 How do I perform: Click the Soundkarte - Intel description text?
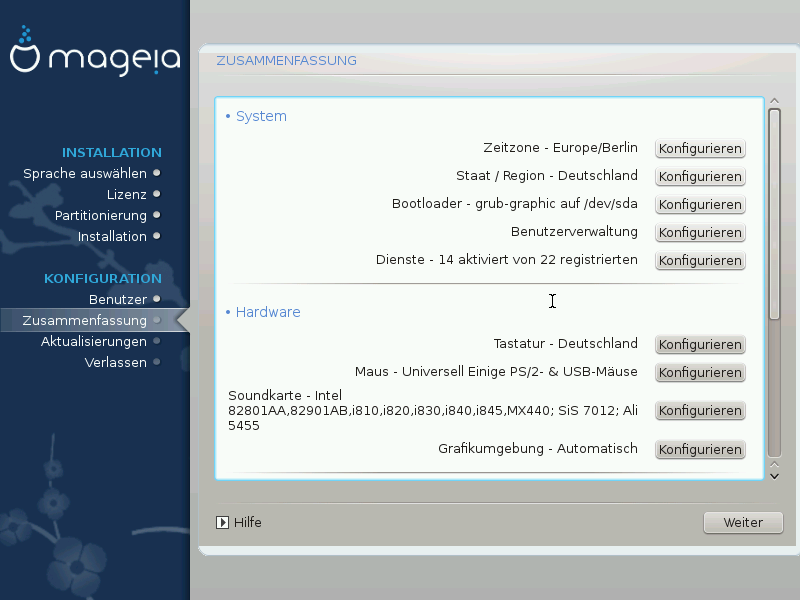pyautogui.click(x=433, y=410)
